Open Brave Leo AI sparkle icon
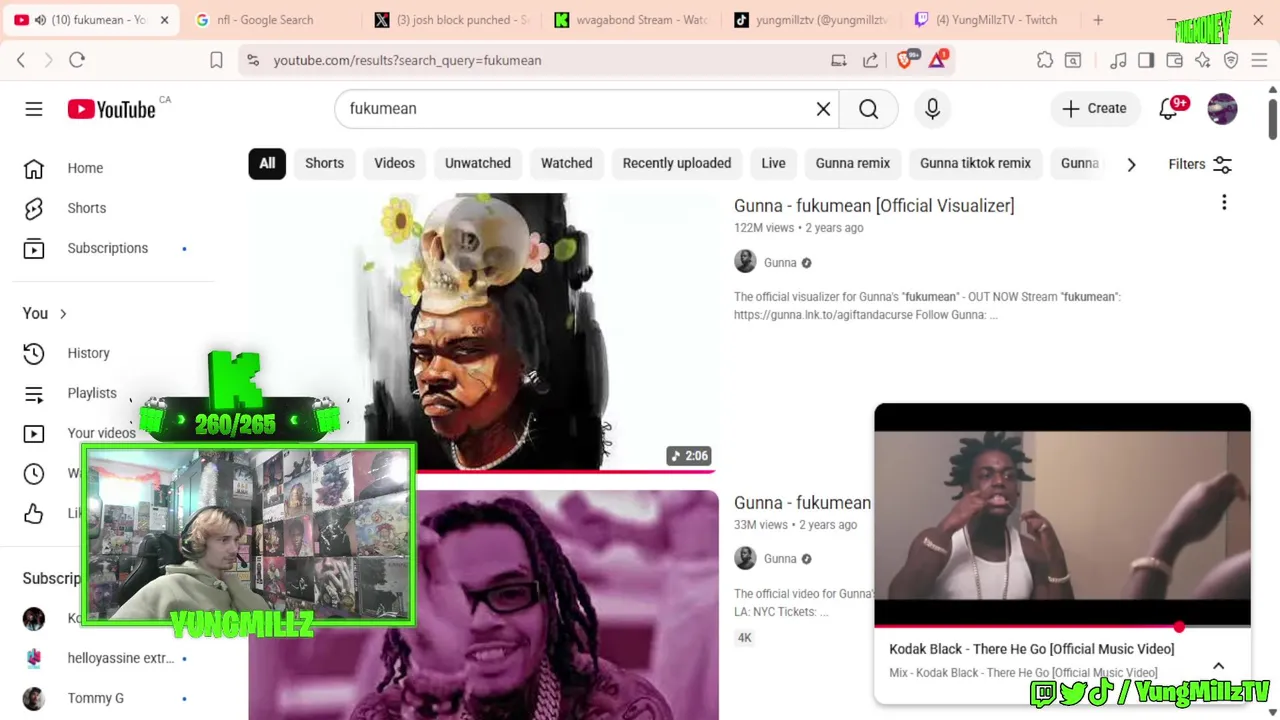This screenshot has width=1280, height=720. [x=1202, y=60]
